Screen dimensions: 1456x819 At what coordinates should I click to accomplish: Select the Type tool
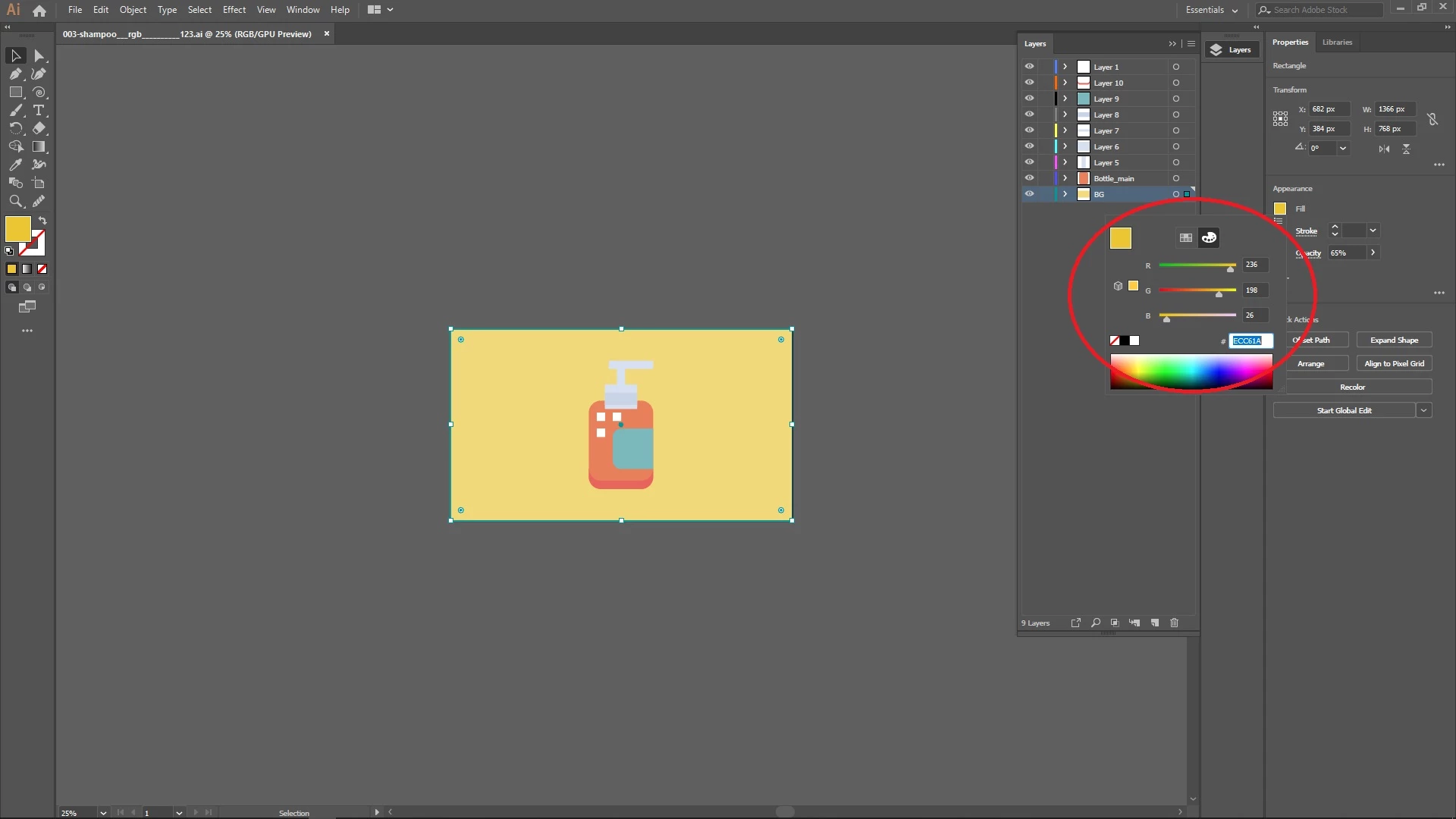coord(39,111)
